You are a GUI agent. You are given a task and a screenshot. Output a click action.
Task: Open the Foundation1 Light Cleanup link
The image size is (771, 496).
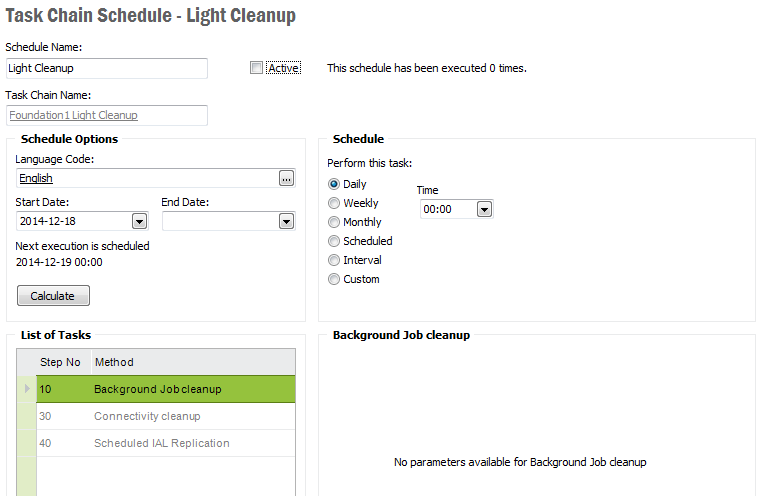tap(73, 115)
